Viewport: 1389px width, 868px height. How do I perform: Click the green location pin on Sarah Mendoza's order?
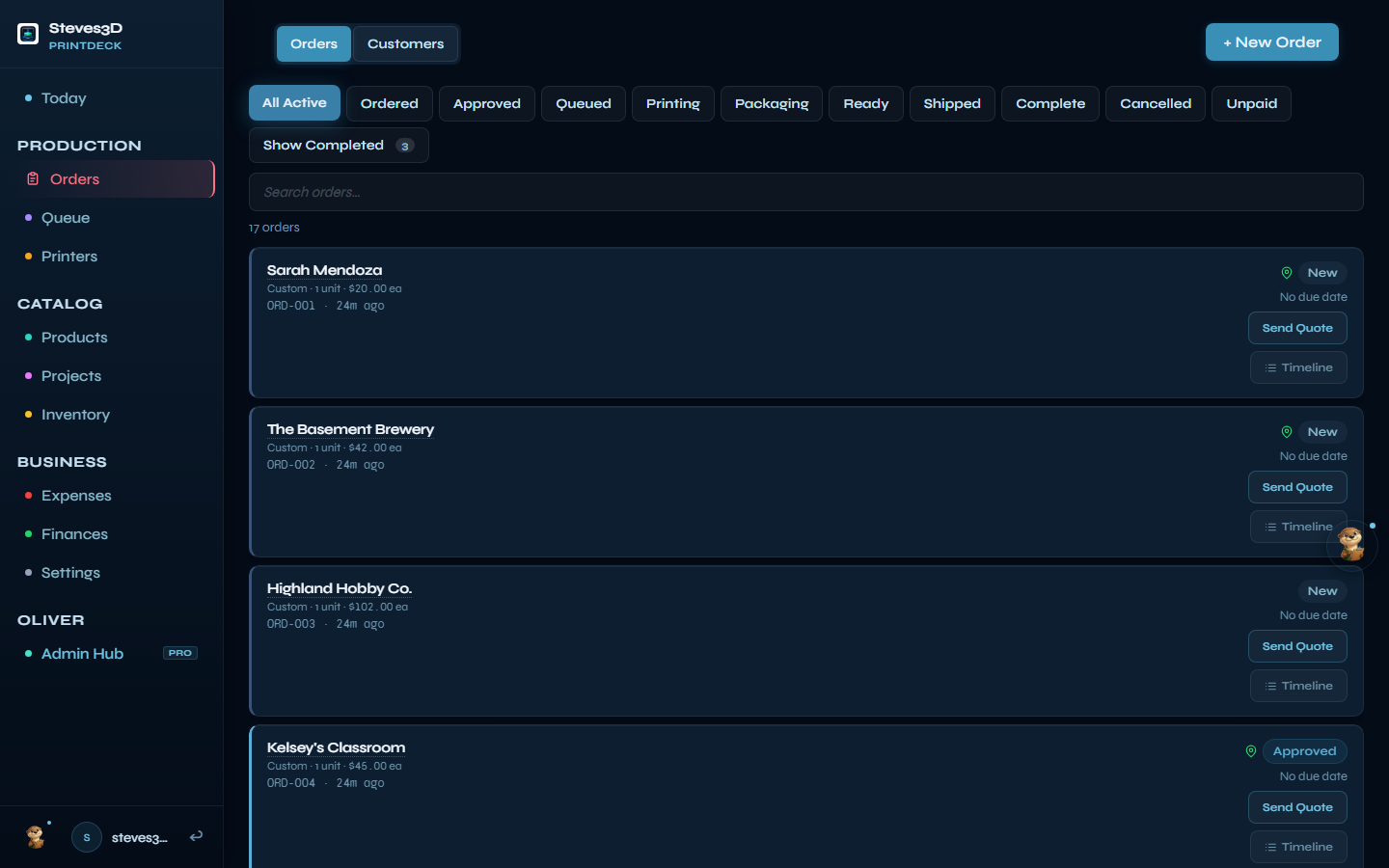1286,273
